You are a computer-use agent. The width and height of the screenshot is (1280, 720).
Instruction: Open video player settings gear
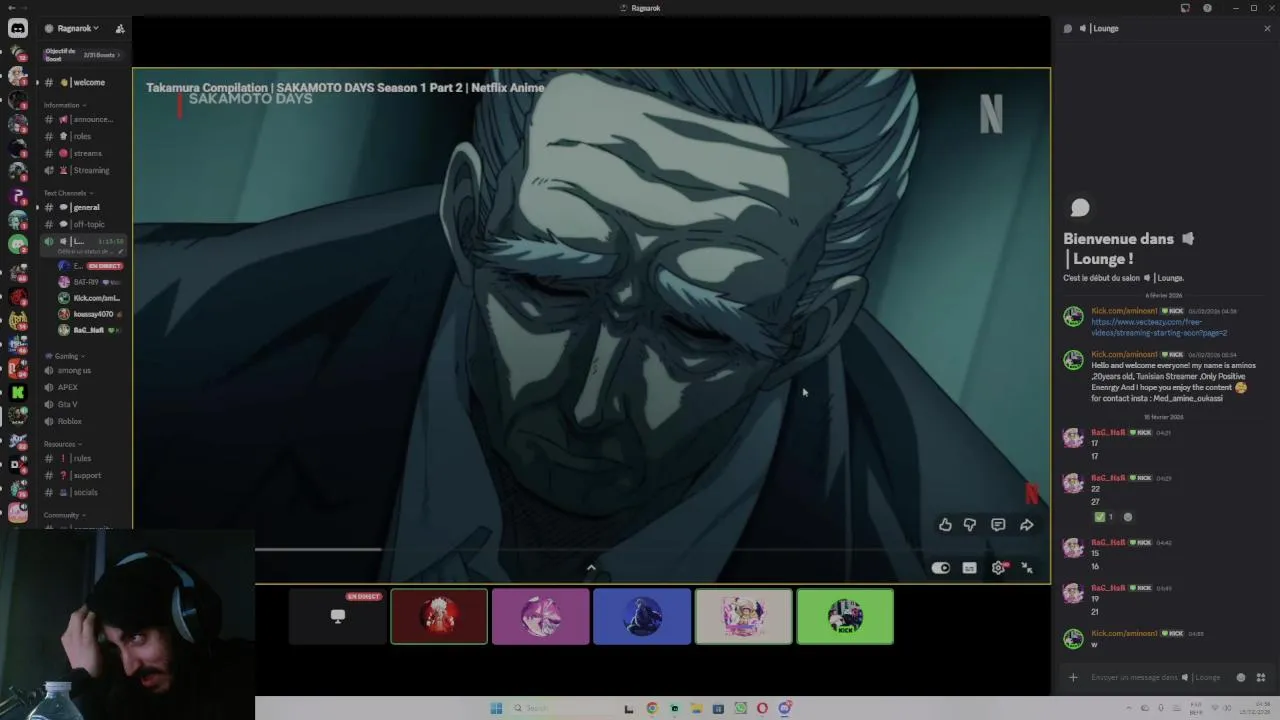998,568
